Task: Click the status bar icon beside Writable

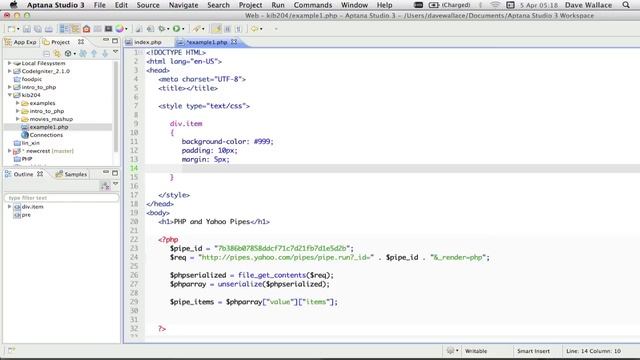Action: point(450,351)
